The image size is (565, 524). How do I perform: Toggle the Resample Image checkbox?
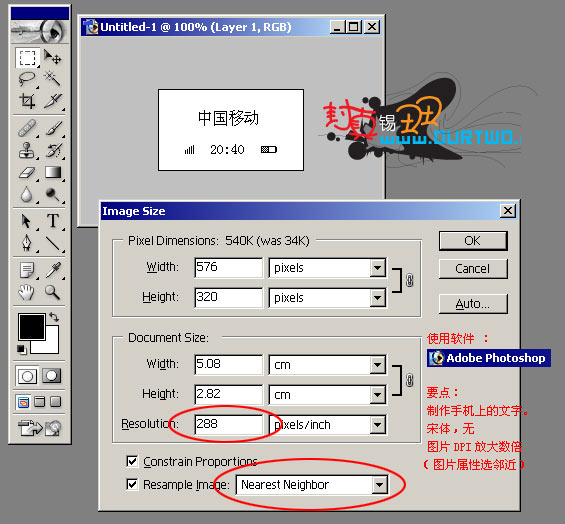click(x=132, y=484)
